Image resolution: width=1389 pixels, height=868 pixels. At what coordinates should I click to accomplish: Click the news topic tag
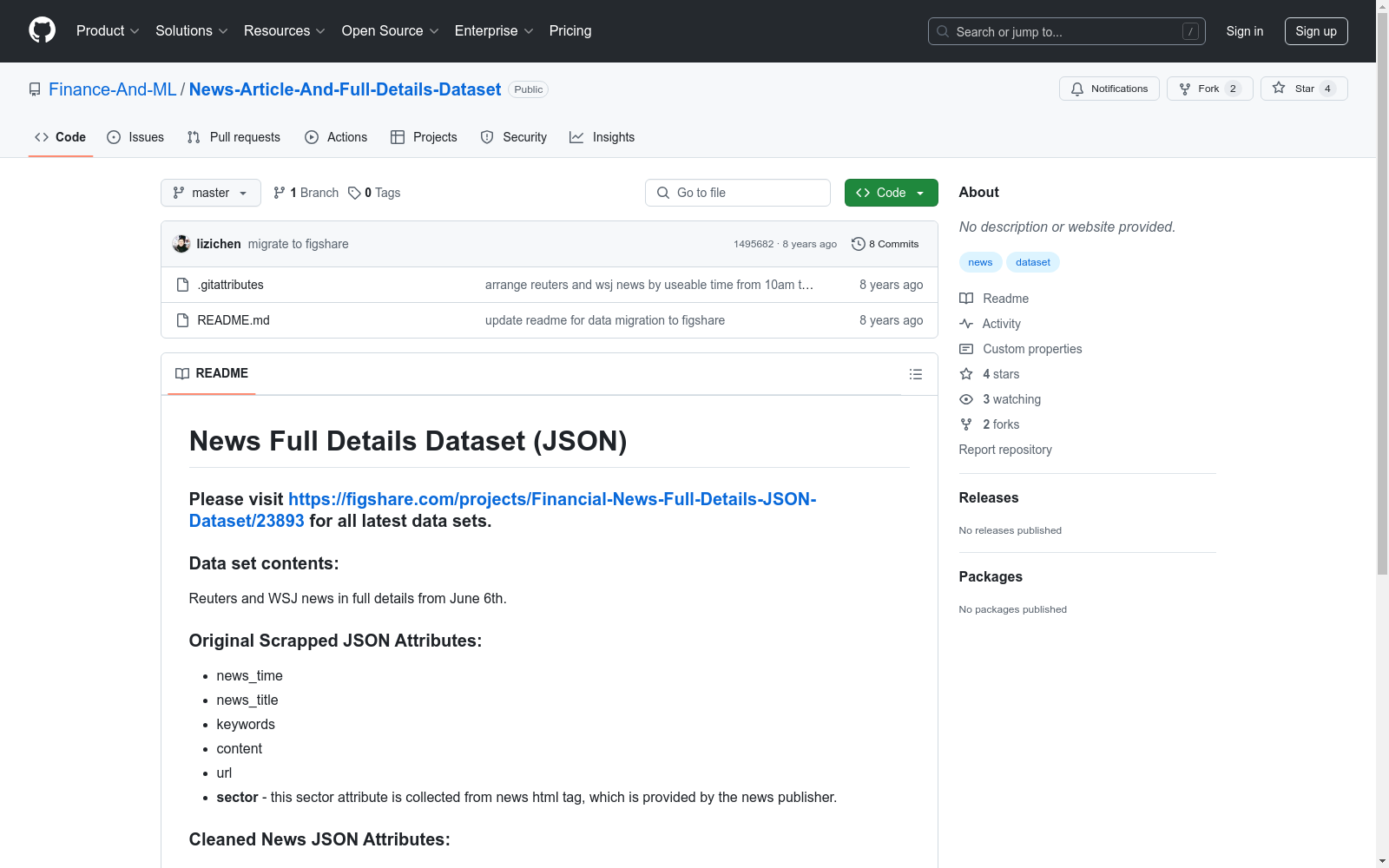point(980,262)
